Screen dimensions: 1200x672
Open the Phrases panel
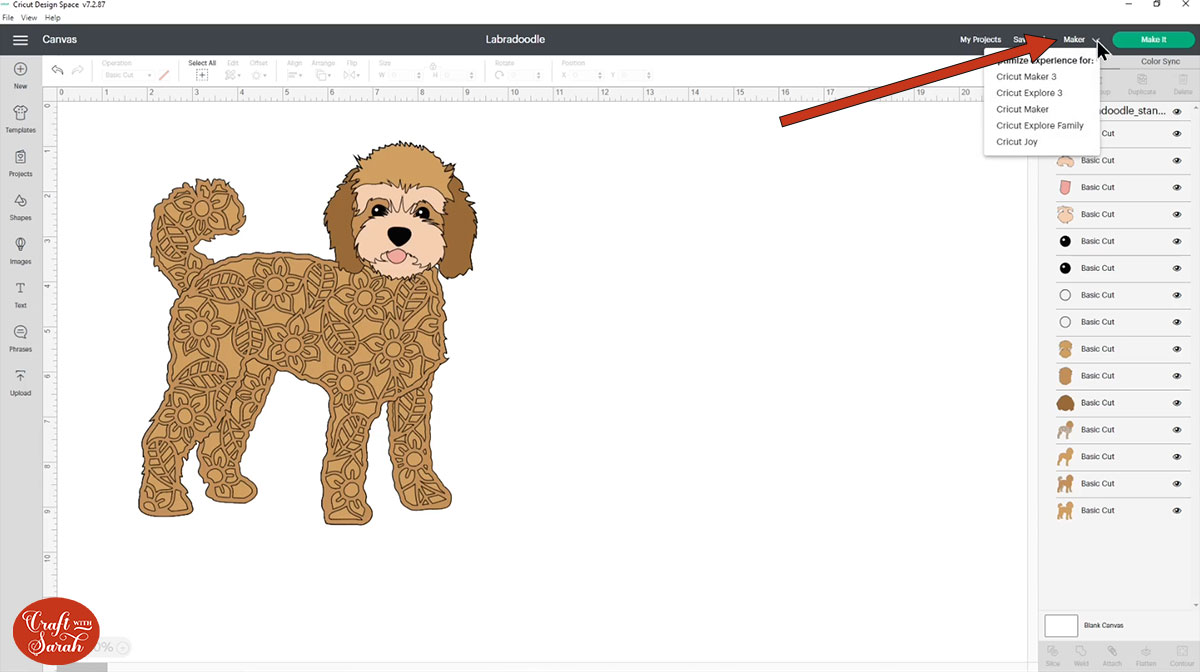(x=20, y=335)
